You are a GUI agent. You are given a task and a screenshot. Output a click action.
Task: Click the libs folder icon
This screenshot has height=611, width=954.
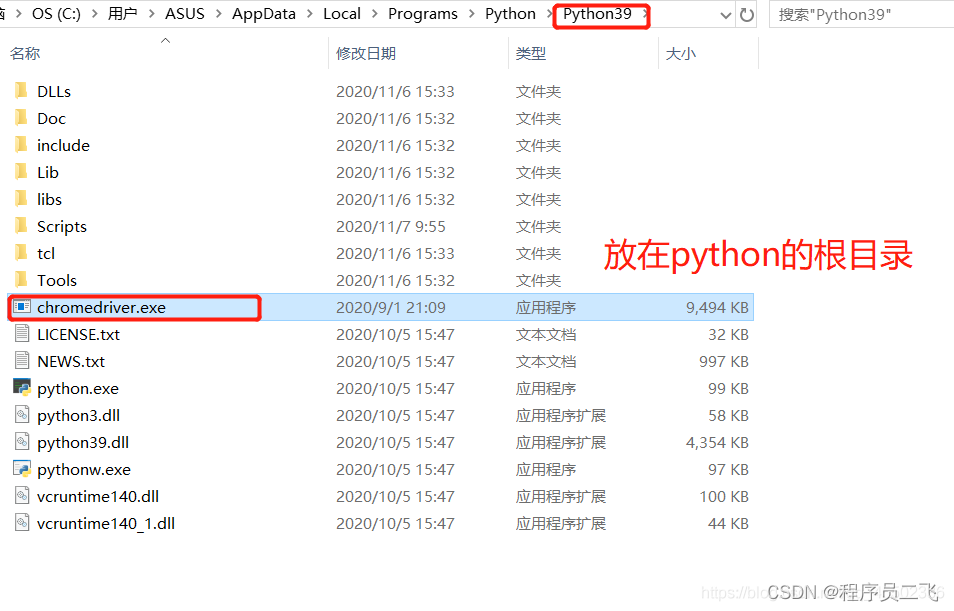coord(21,198)
